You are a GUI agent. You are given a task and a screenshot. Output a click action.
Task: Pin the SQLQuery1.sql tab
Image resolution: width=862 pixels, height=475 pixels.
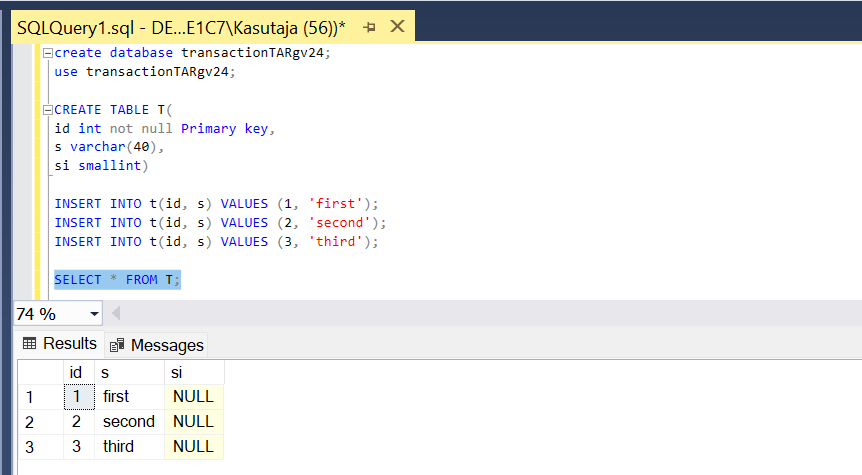pos(369,27)
